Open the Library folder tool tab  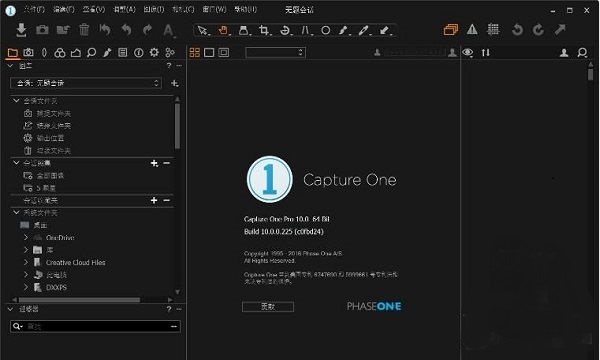tap(13, 53)
